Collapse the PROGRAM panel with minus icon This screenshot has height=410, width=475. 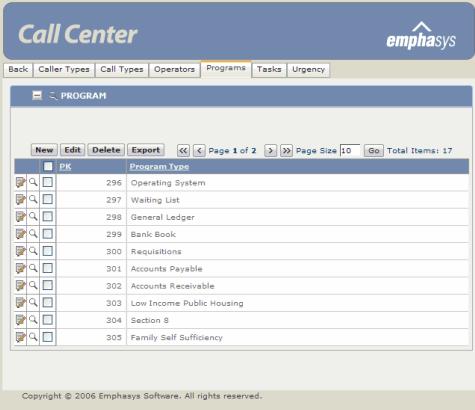37,96
